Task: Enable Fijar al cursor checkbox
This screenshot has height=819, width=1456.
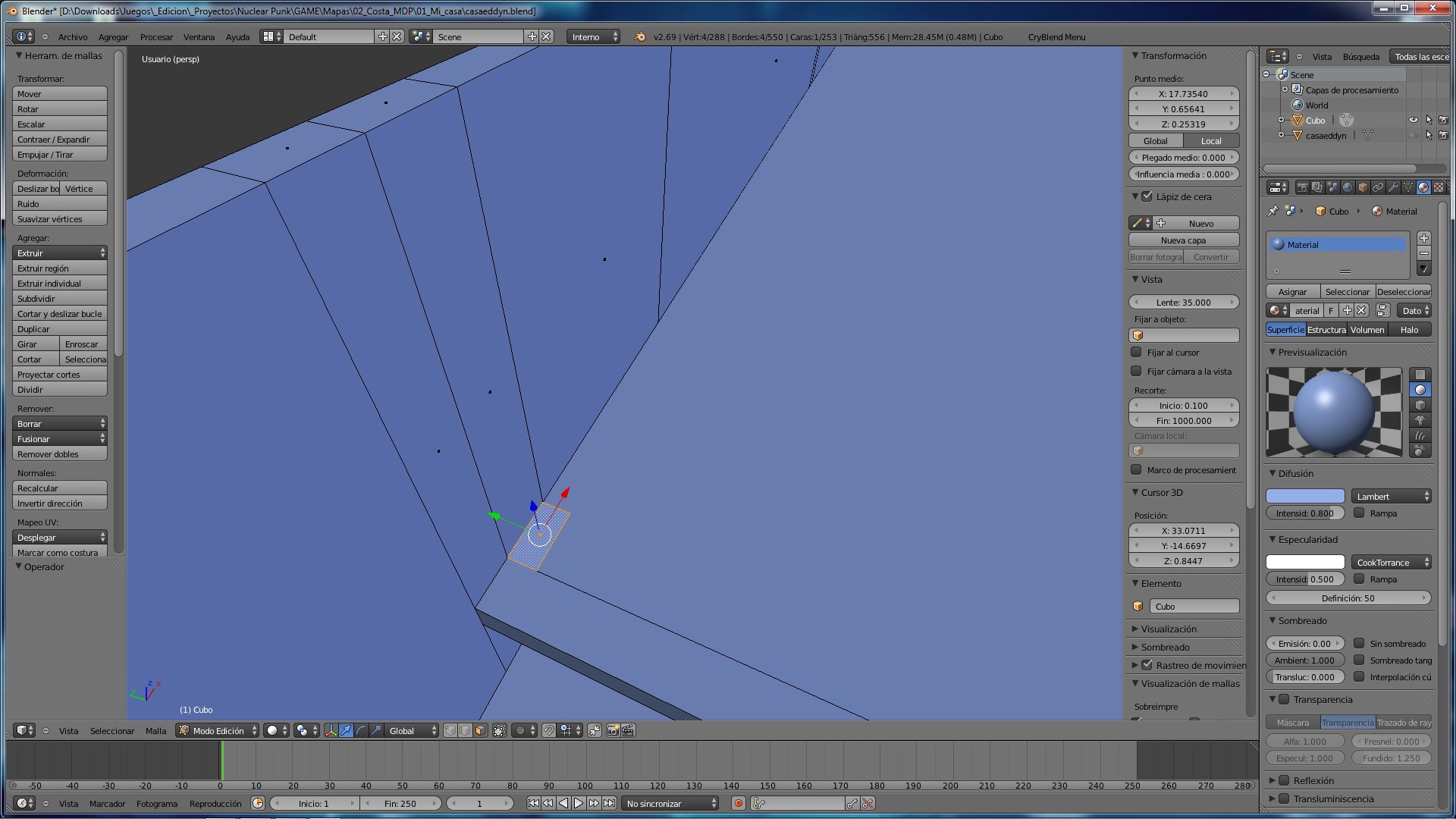Action: pos(1136,352)
